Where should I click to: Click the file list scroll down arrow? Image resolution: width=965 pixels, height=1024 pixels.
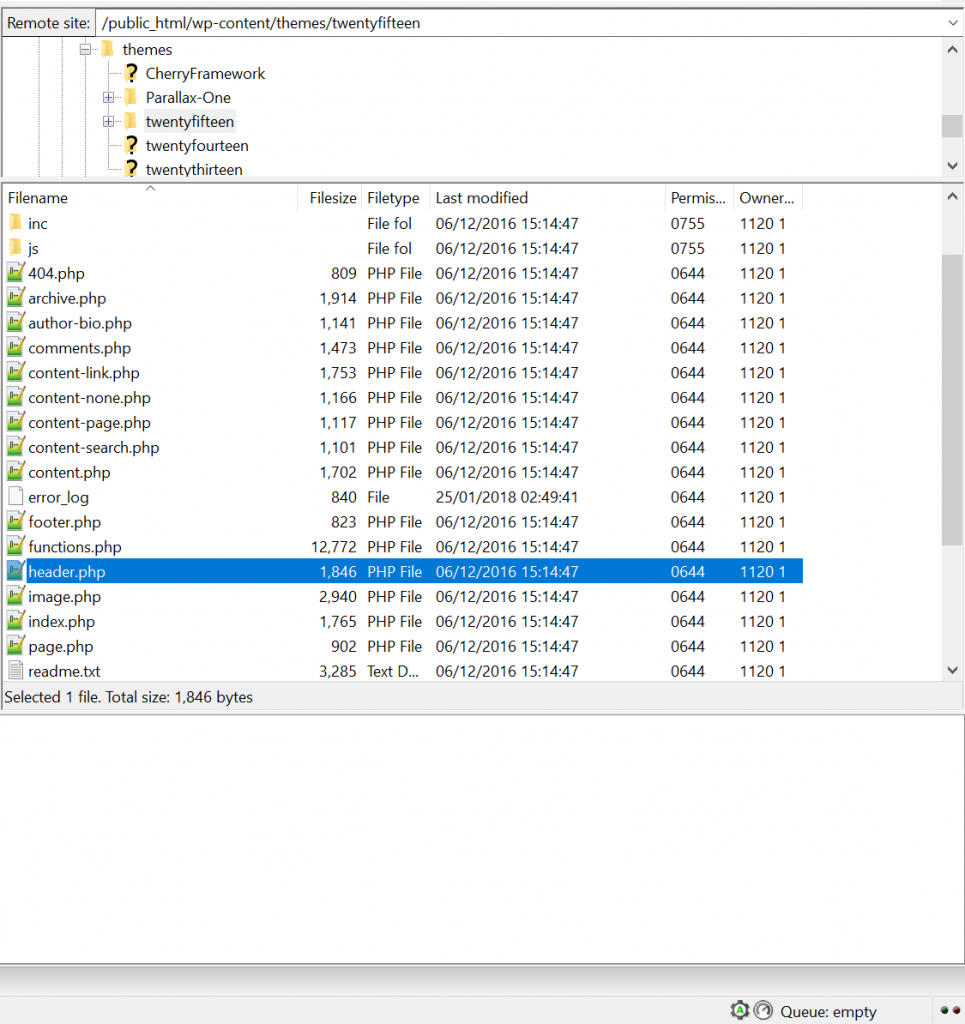coord(952,670)
